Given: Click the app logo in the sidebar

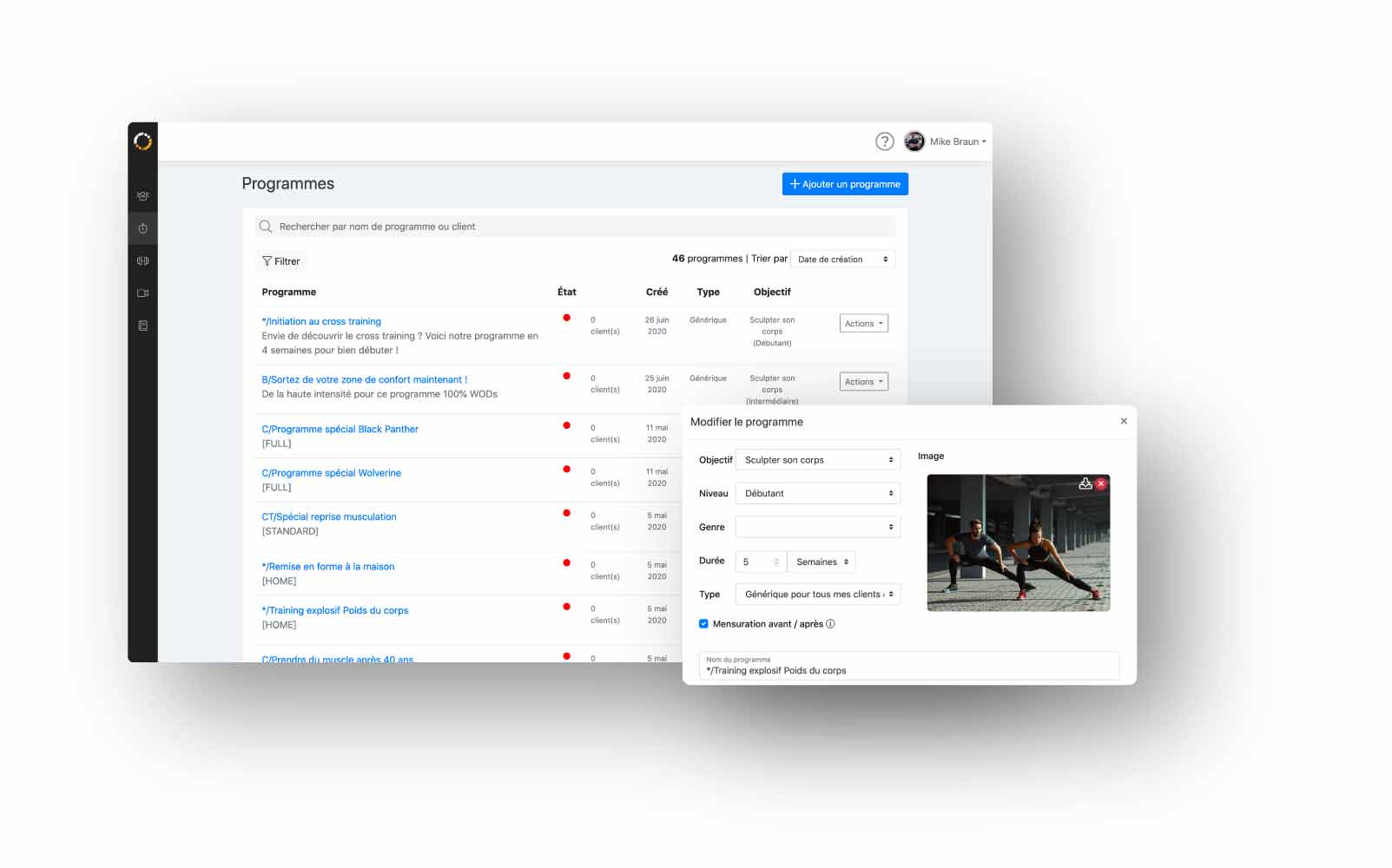Looking at the screenshot, I should (142, 141).
